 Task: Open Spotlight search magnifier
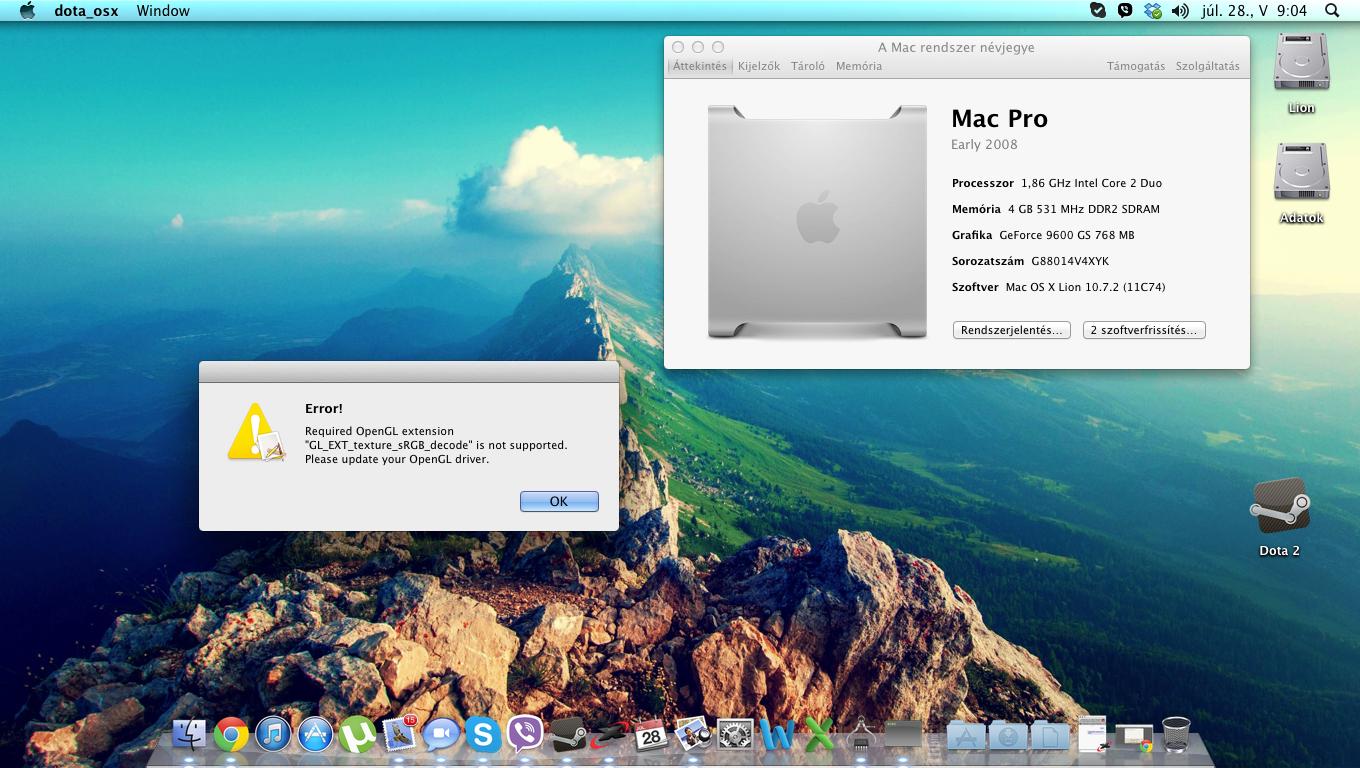[x=1332, y=10]
